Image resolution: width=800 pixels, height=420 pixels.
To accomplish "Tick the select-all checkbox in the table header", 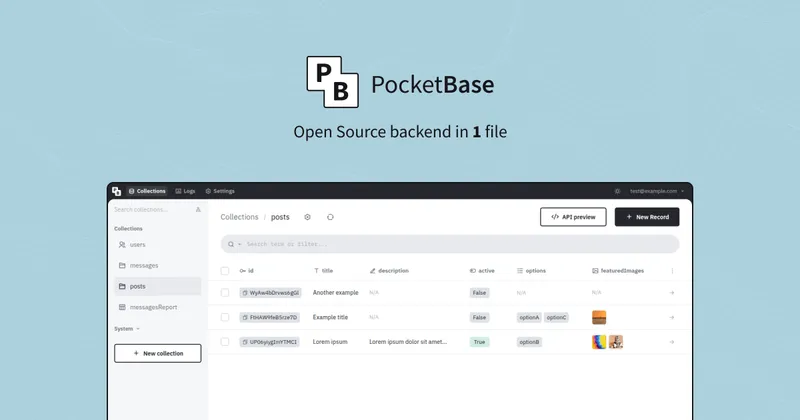I will pyautogui.click(x=224, y=270).
